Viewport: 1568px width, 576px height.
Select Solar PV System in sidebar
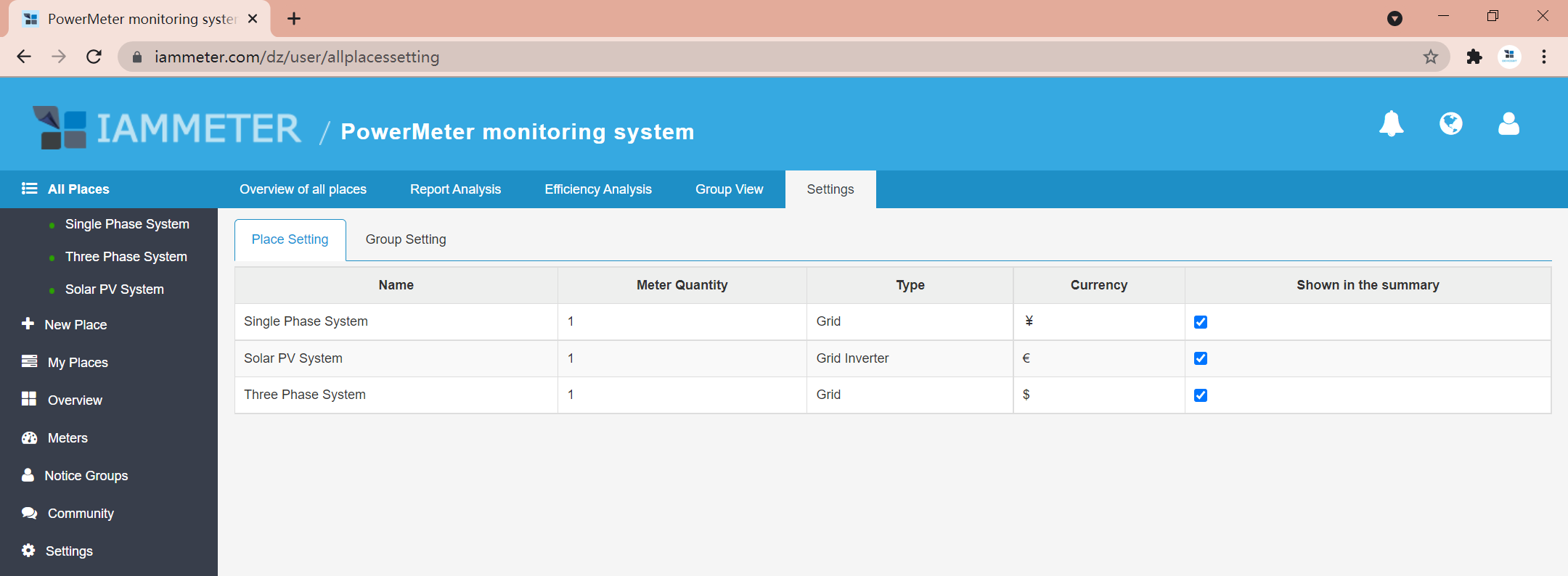coord(114,289)
